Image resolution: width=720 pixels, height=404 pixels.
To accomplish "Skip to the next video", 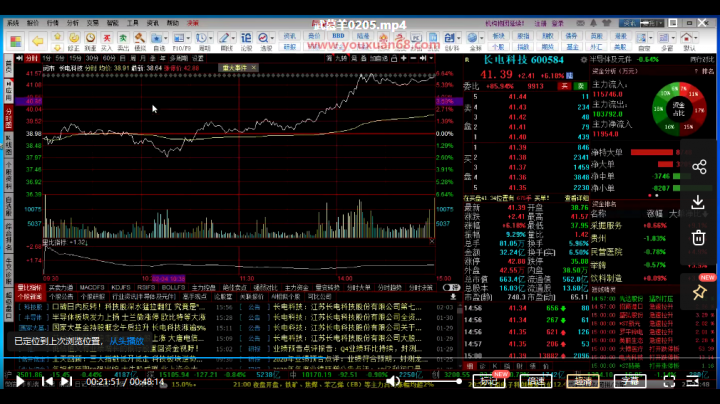I will tap(66, 381).
